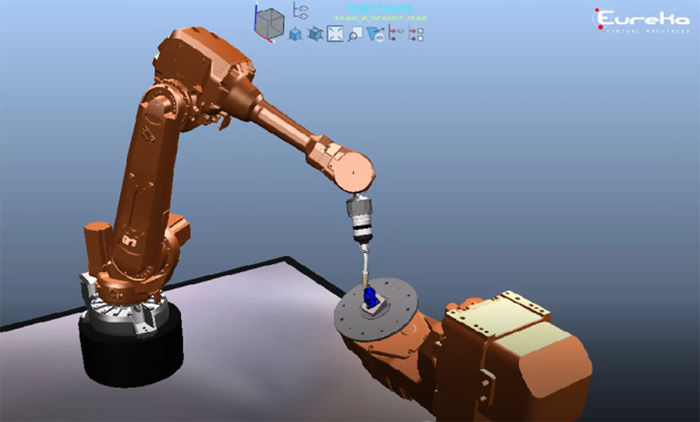This screenshot has height=422, width=700.
Task: Select the robot's orange forearm link
Action: [290, 130]
